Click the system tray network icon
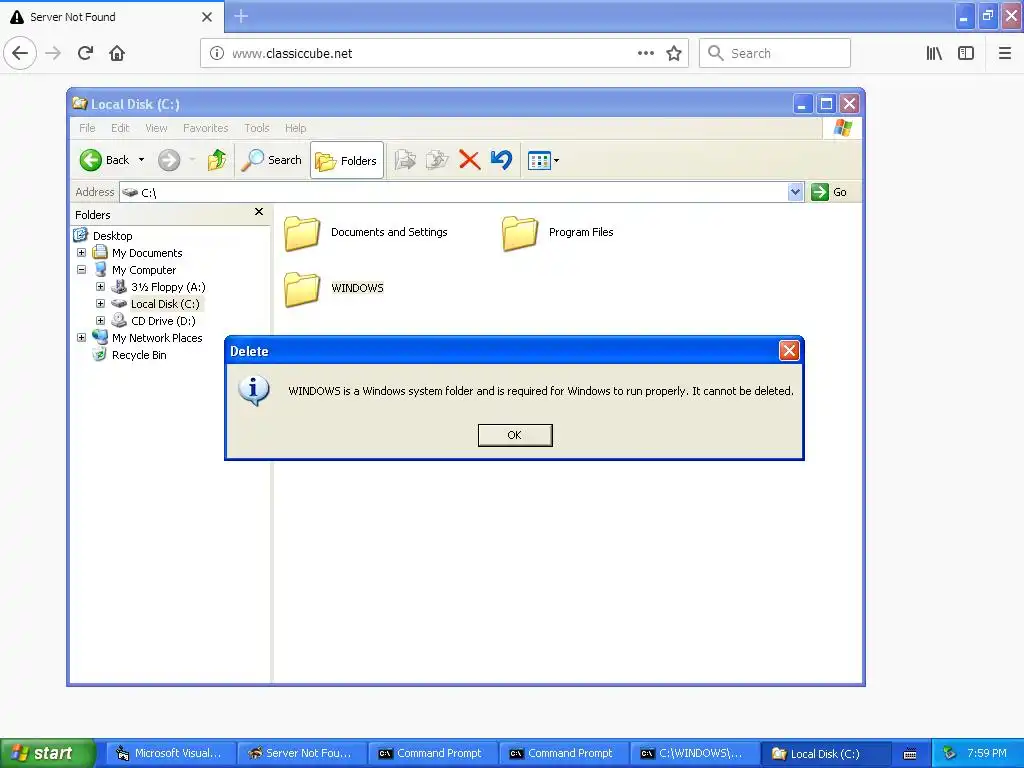Image resolution: width=1024 pixels, height=768 pixels. coord(950,754)
